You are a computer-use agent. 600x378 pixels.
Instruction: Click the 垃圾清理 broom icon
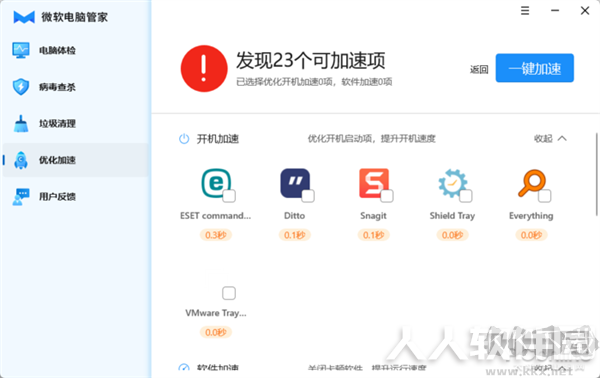point(21,124)
